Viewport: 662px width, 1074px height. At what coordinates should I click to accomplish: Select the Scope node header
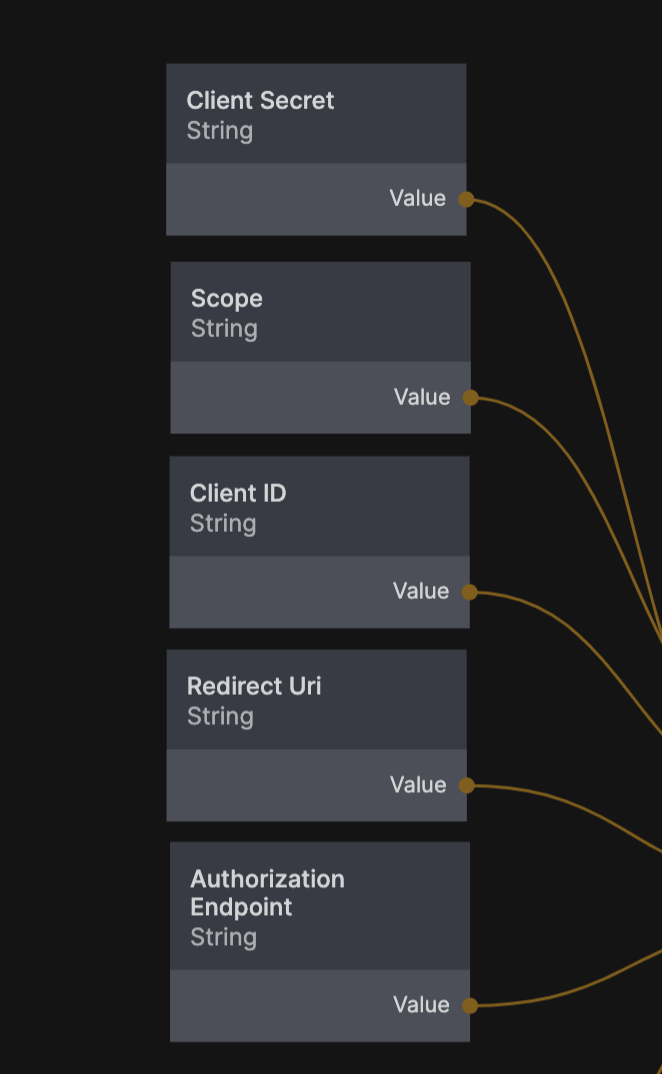pyautogui.click(x=227, y=298)
